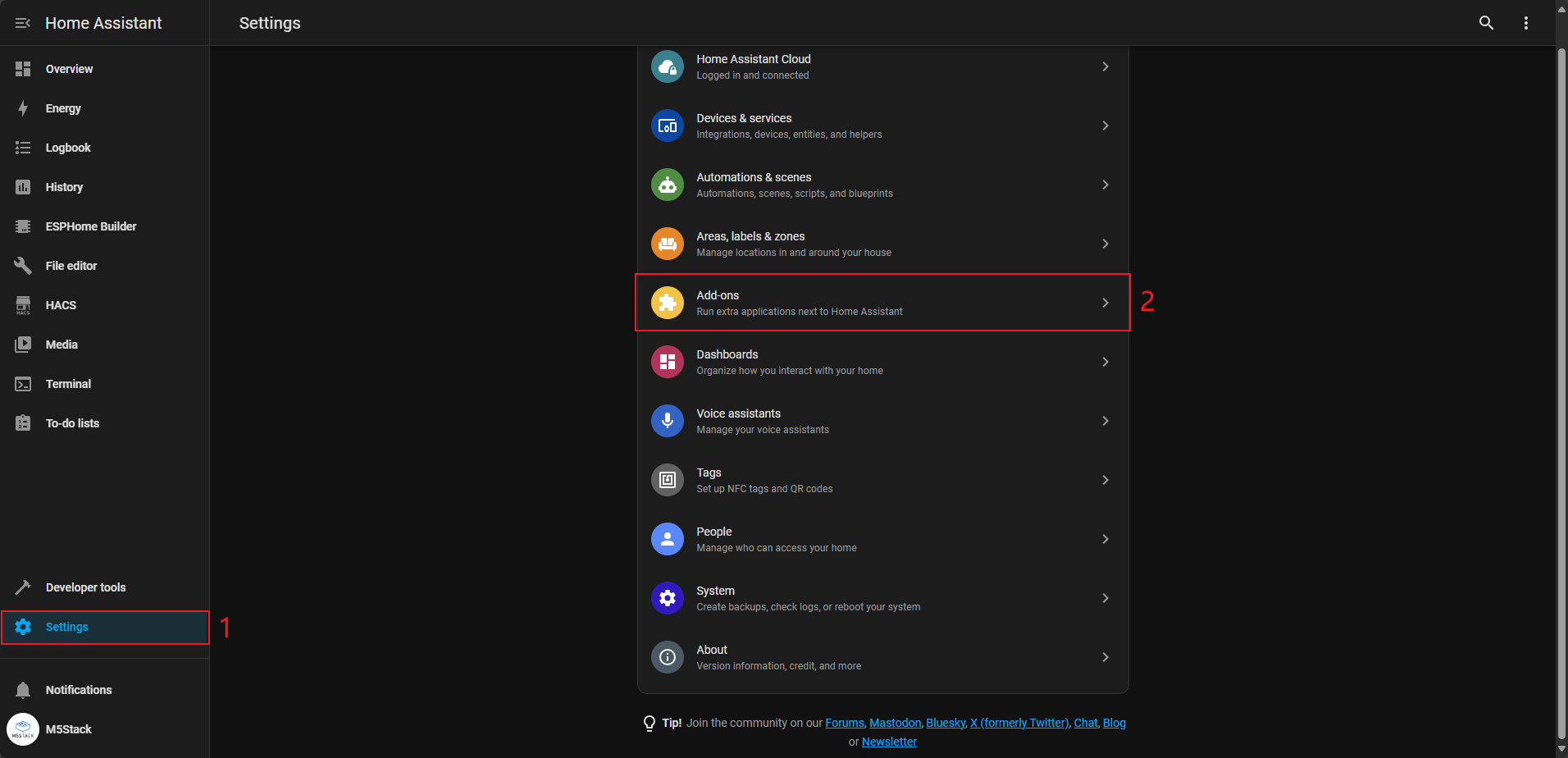1568x758 pixels.
Task: Click the Areas, labels & zones sofa icon
Action: tap(668, 244)
